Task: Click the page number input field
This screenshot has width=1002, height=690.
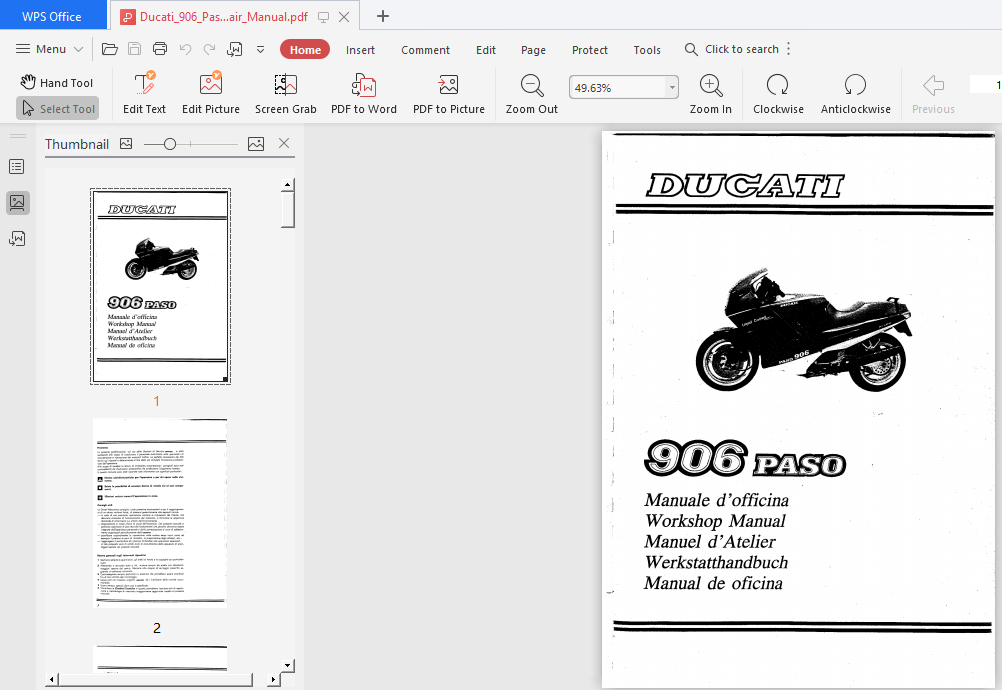Action: [x=985, y=84]
